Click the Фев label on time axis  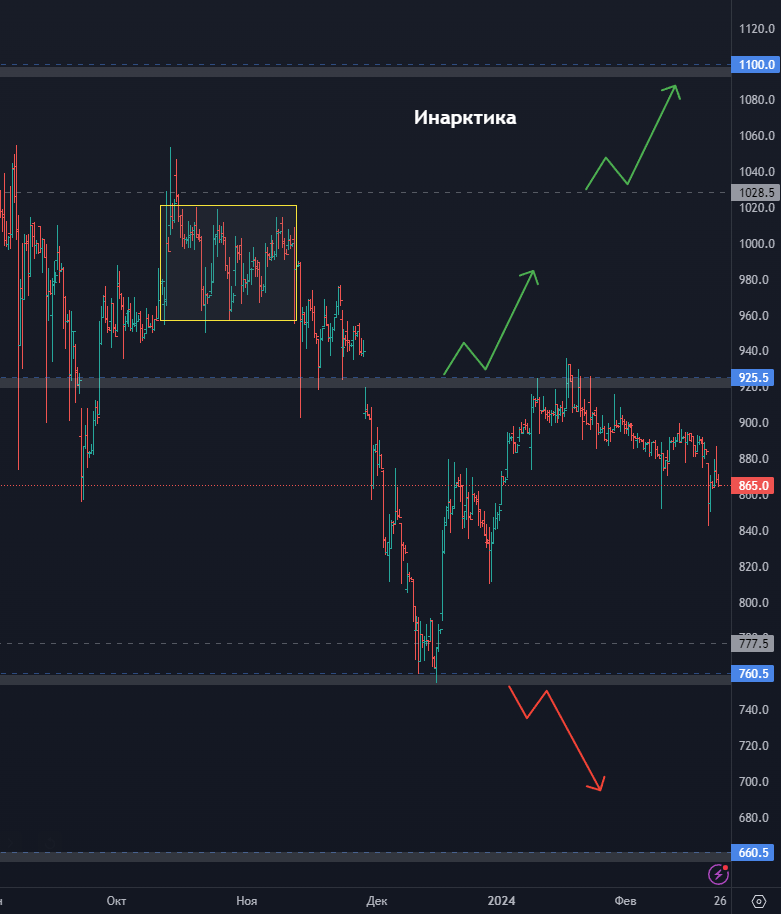625,901
